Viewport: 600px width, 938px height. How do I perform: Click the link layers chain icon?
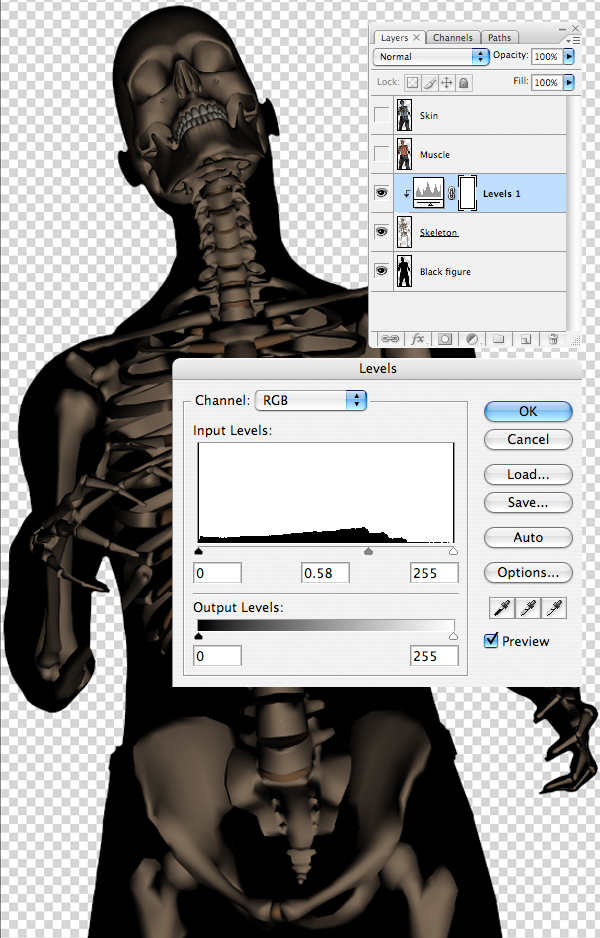tap(390, 339)
